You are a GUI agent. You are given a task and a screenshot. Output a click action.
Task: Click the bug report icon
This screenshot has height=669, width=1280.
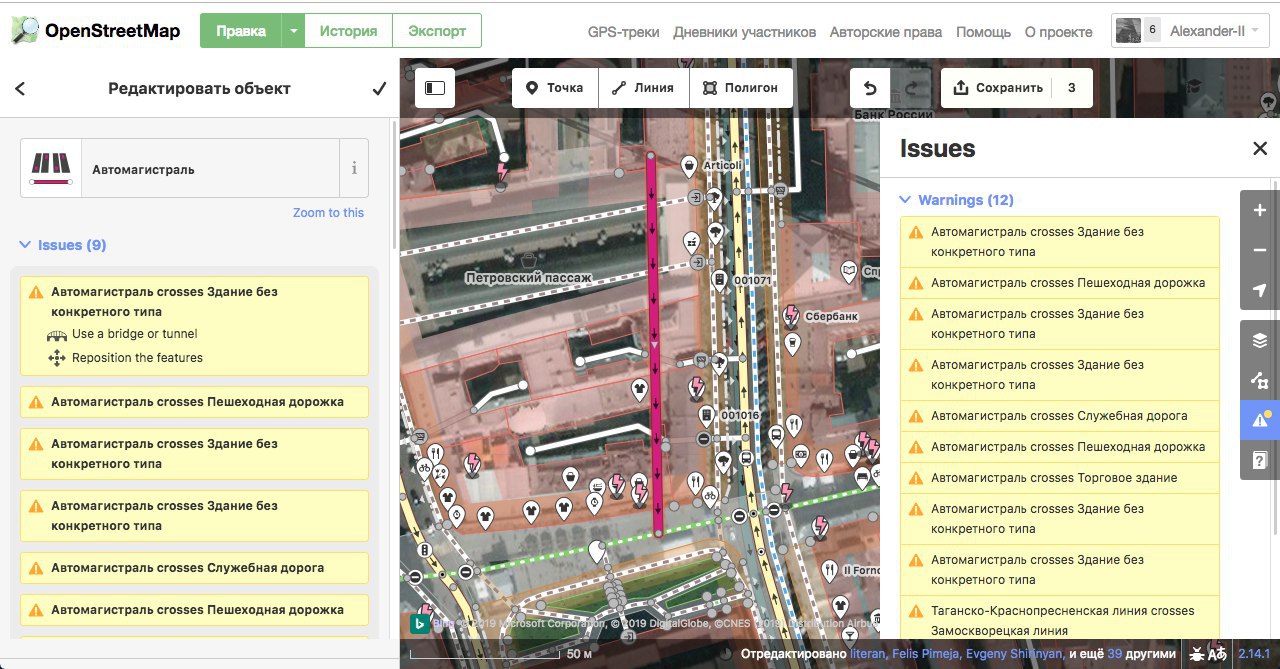tap(1197, 654)
